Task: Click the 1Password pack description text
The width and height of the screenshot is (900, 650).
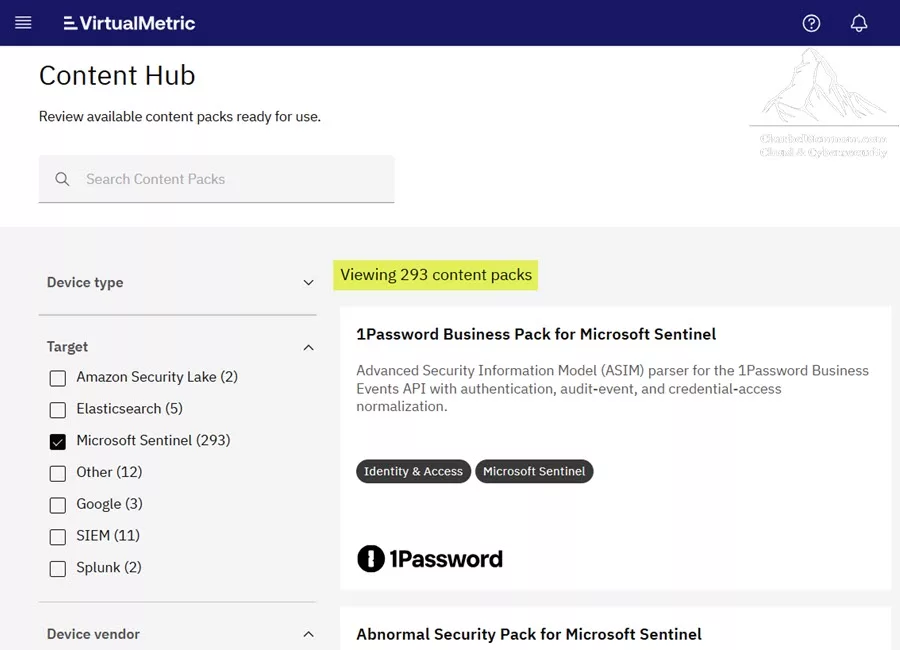Action: 612,388
